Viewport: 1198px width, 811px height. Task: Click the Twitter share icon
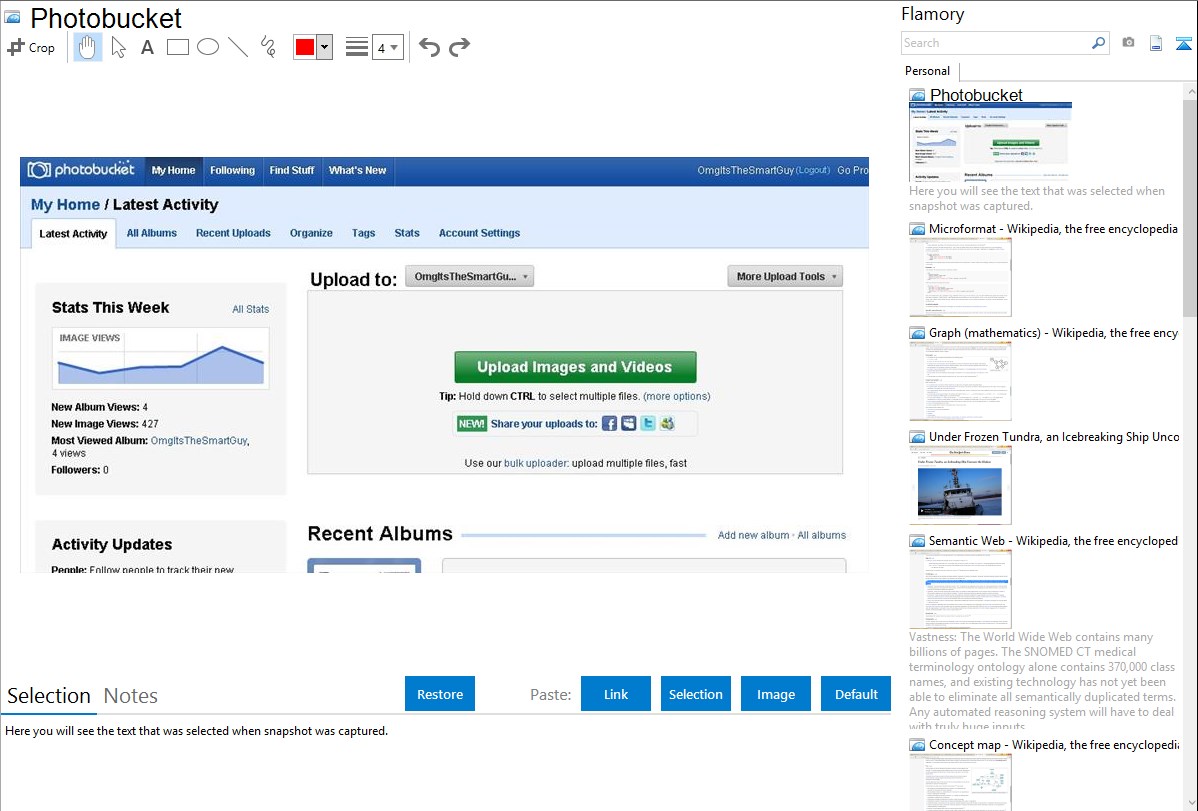pyautogui.click(x=648, y=423)
